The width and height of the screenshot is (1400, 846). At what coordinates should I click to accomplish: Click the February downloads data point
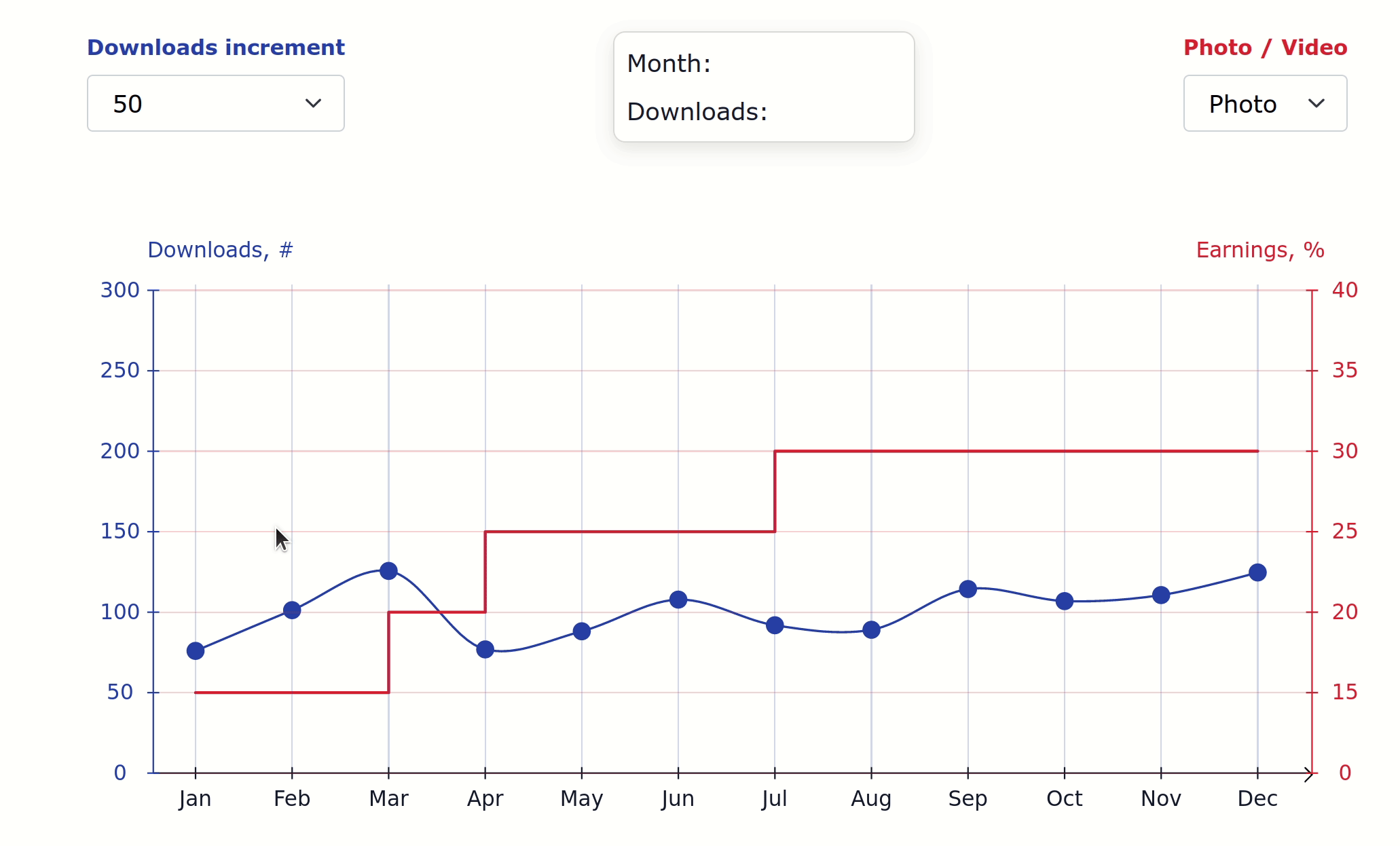pyautogui.click(x=292, y=610)
